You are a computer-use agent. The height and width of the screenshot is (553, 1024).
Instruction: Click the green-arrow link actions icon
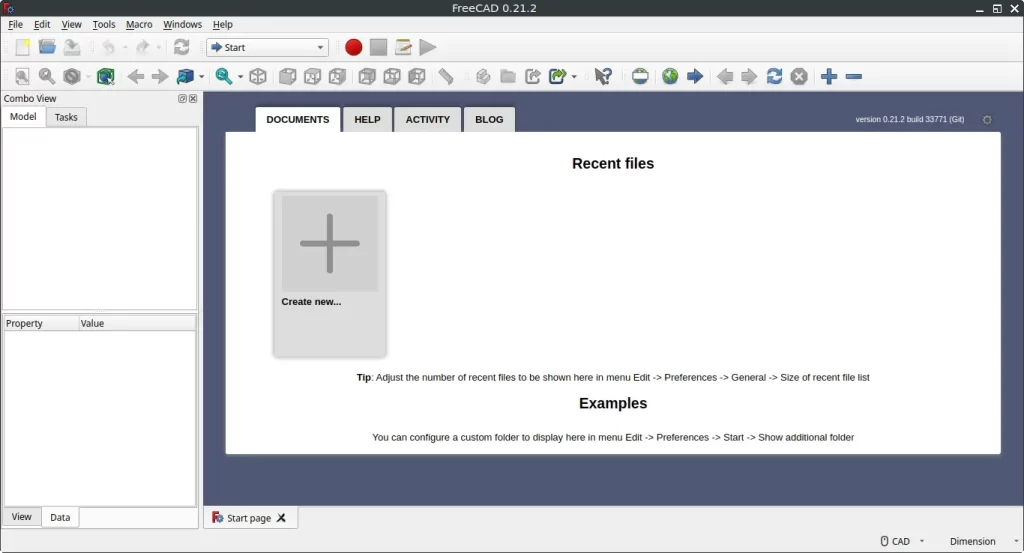[x=558, y=76]
